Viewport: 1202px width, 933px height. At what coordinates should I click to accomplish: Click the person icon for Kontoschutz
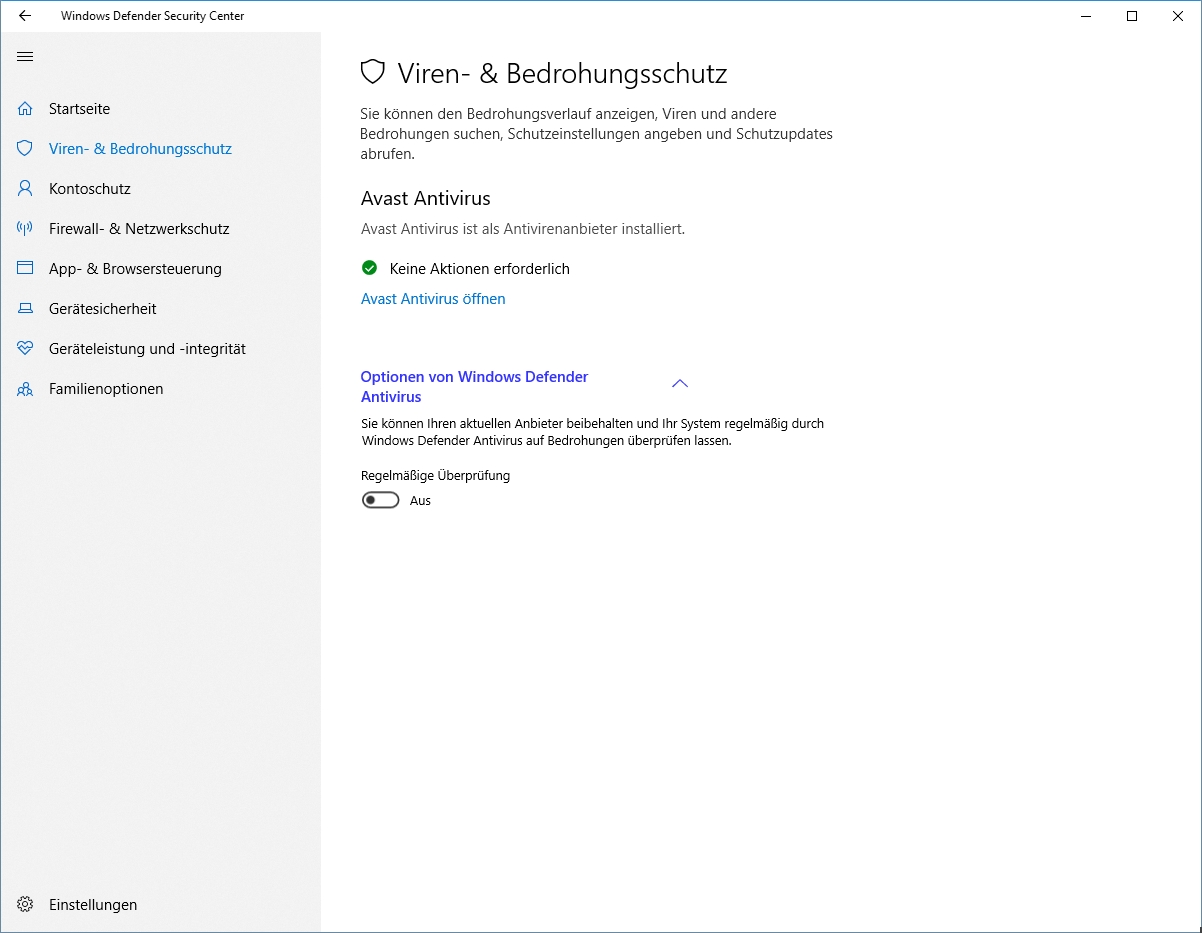click(25, 188)
